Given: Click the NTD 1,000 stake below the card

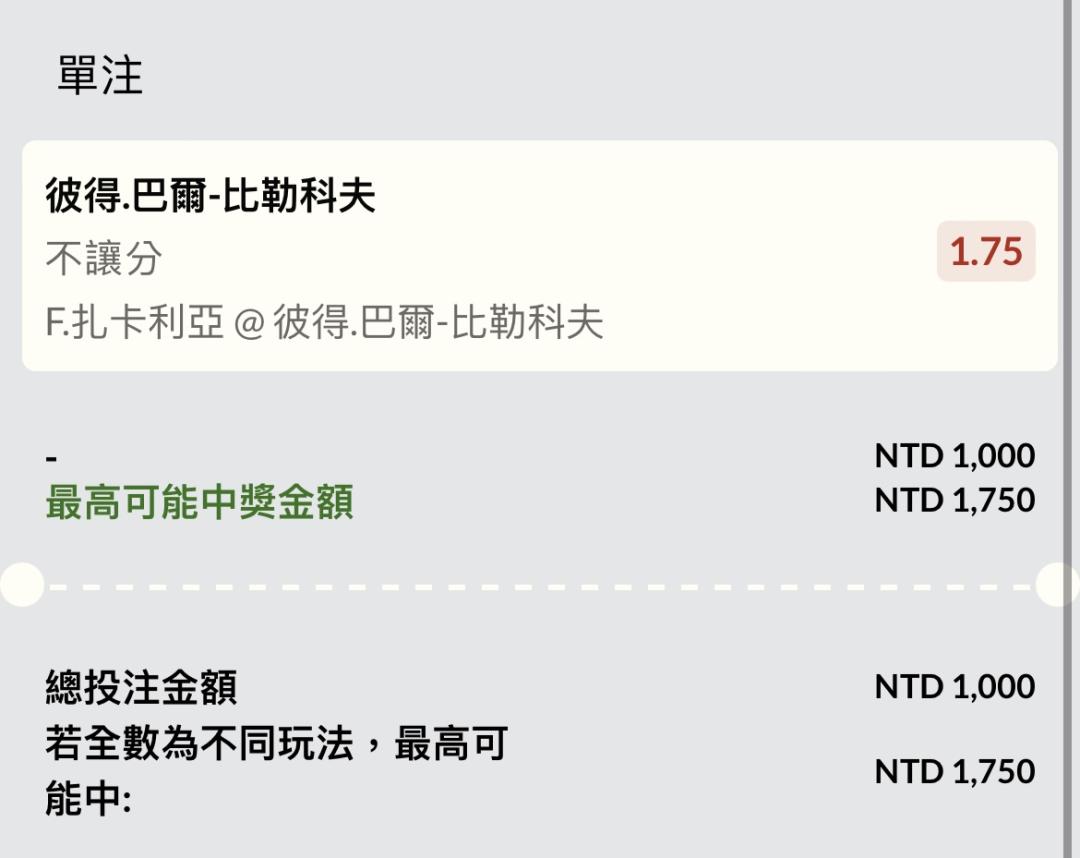Looking at the screenshot, I should click(x=954, y=456).
